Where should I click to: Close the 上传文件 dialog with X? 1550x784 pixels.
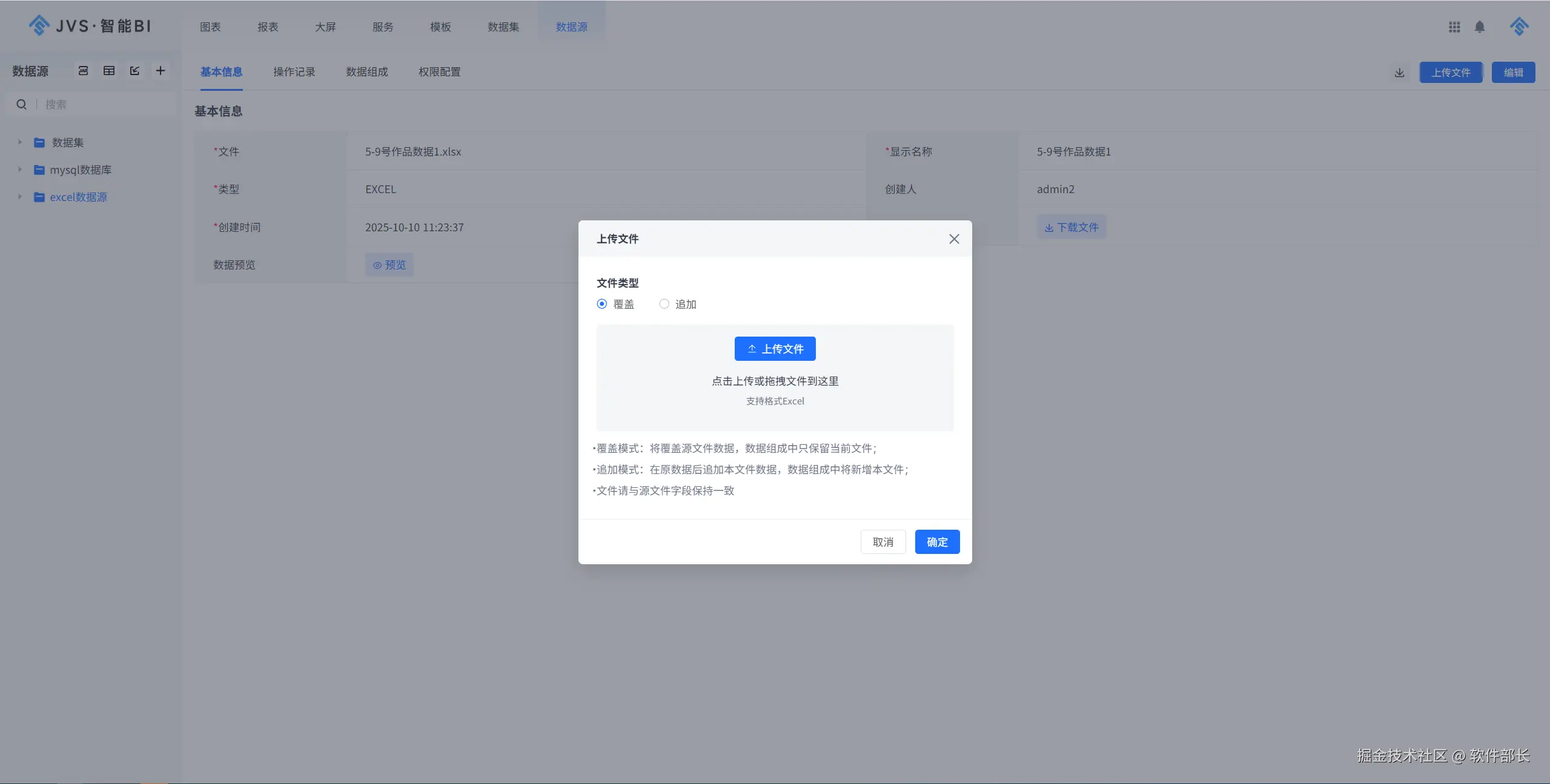(x=954, y=239)
